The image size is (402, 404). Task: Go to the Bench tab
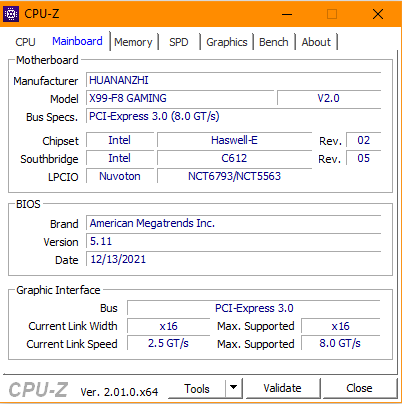[x=274, y=42]
